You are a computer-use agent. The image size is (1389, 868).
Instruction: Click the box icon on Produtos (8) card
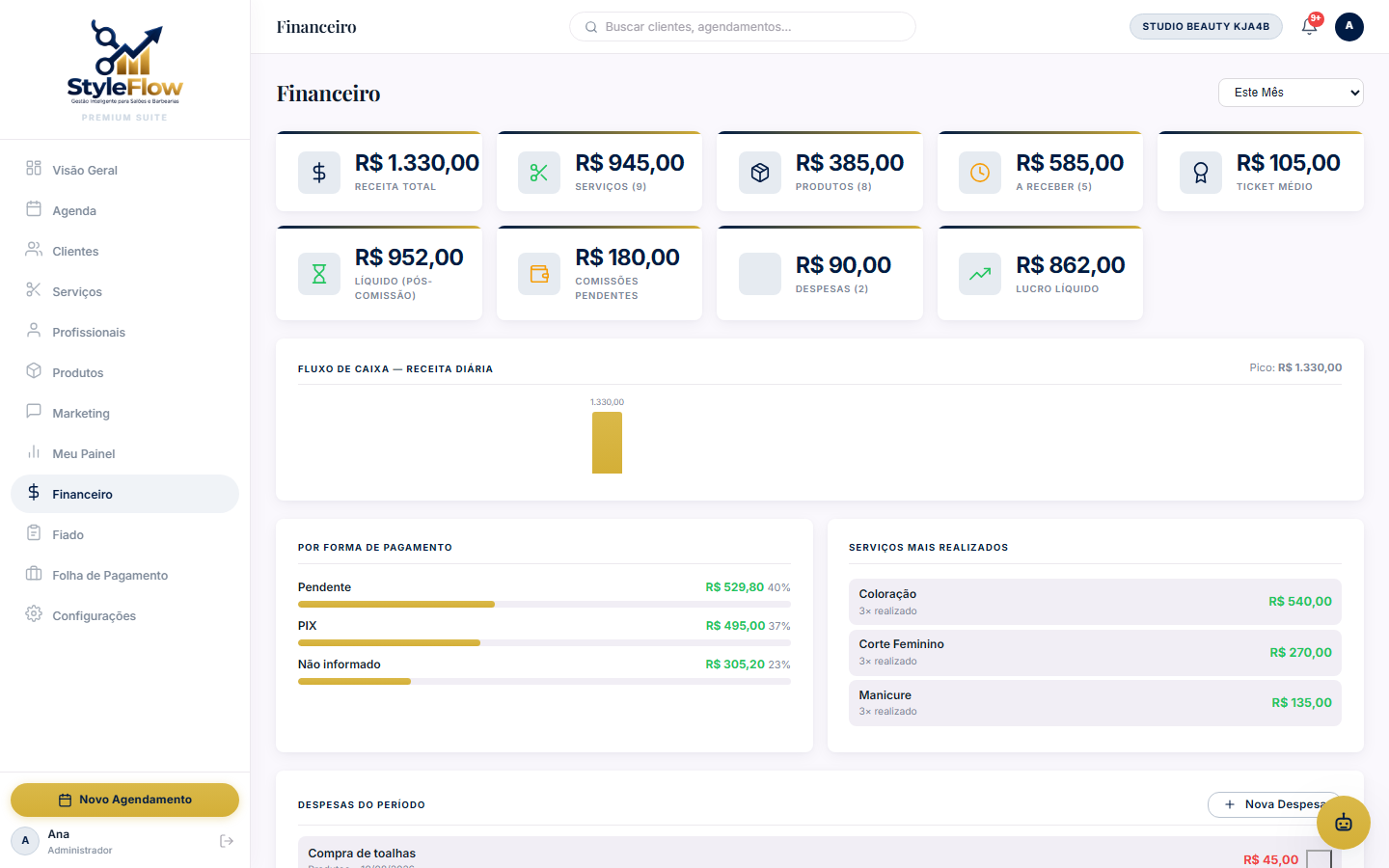(760, 173)
